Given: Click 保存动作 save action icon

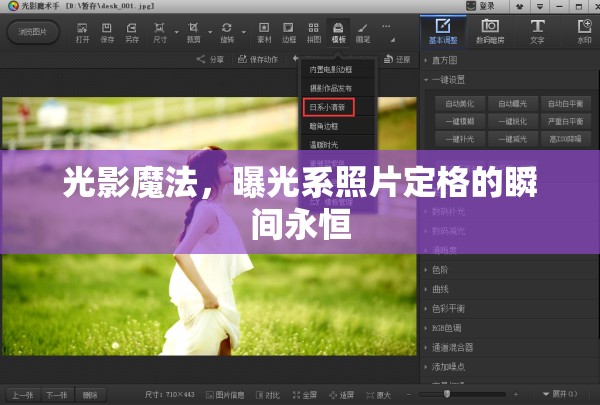Looking at the screenshot, I should click(x=258, y=59).
